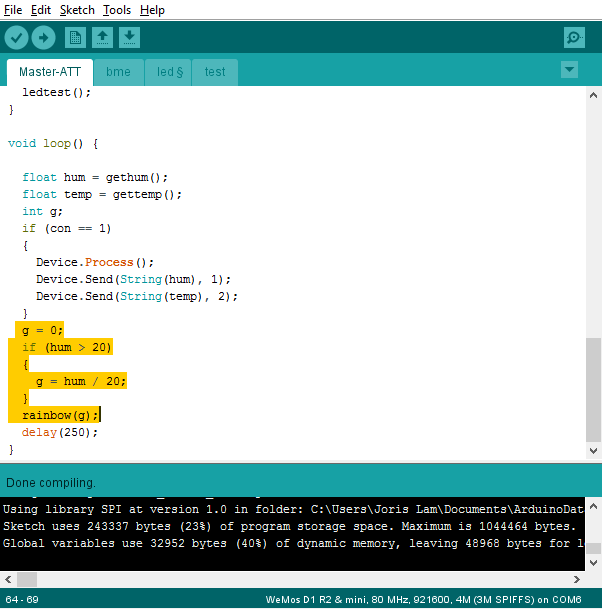This screenshot has height=609, width=602.
Task: Open the tab options dropdown arrow
Action: (x=569, y=70)
